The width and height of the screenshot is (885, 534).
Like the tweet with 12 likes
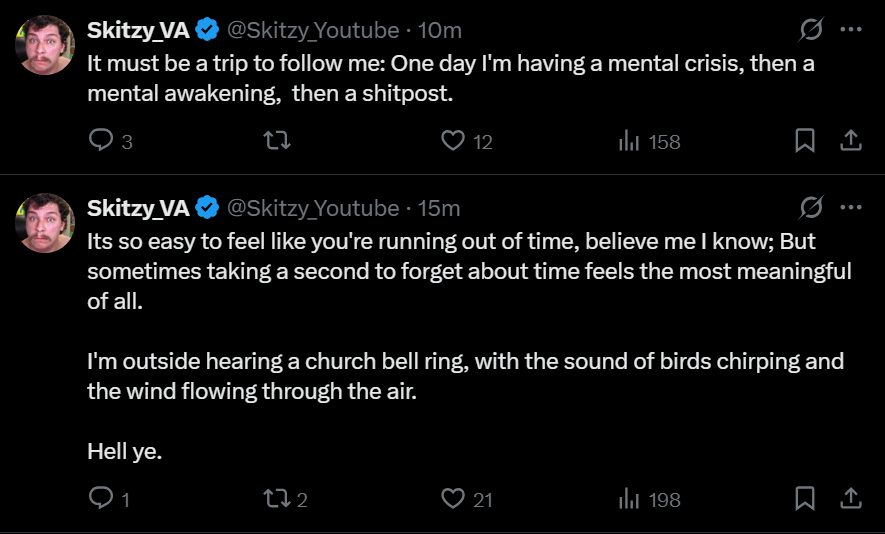point(454,142)
